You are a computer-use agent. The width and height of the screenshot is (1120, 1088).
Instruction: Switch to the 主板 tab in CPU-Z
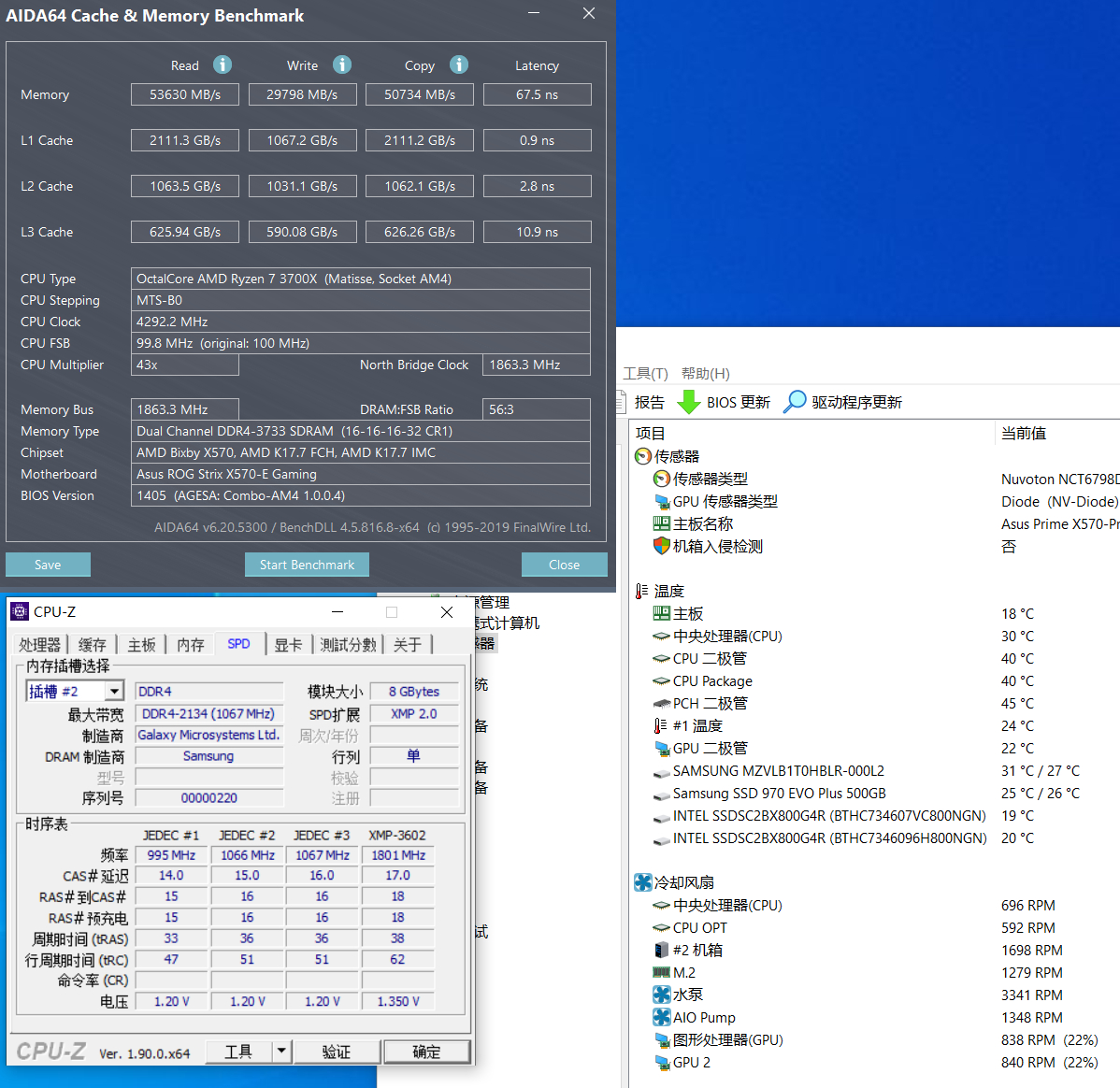pyautogui.click(x=141, y=644)
